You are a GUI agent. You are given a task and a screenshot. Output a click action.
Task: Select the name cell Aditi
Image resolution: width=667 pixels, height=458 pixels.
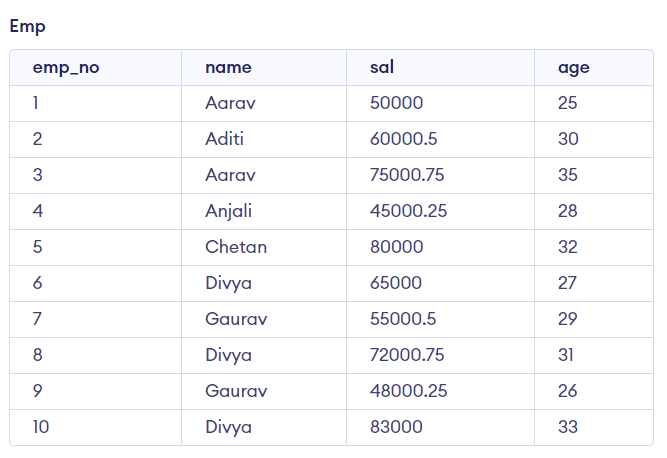tap(224, 139)
